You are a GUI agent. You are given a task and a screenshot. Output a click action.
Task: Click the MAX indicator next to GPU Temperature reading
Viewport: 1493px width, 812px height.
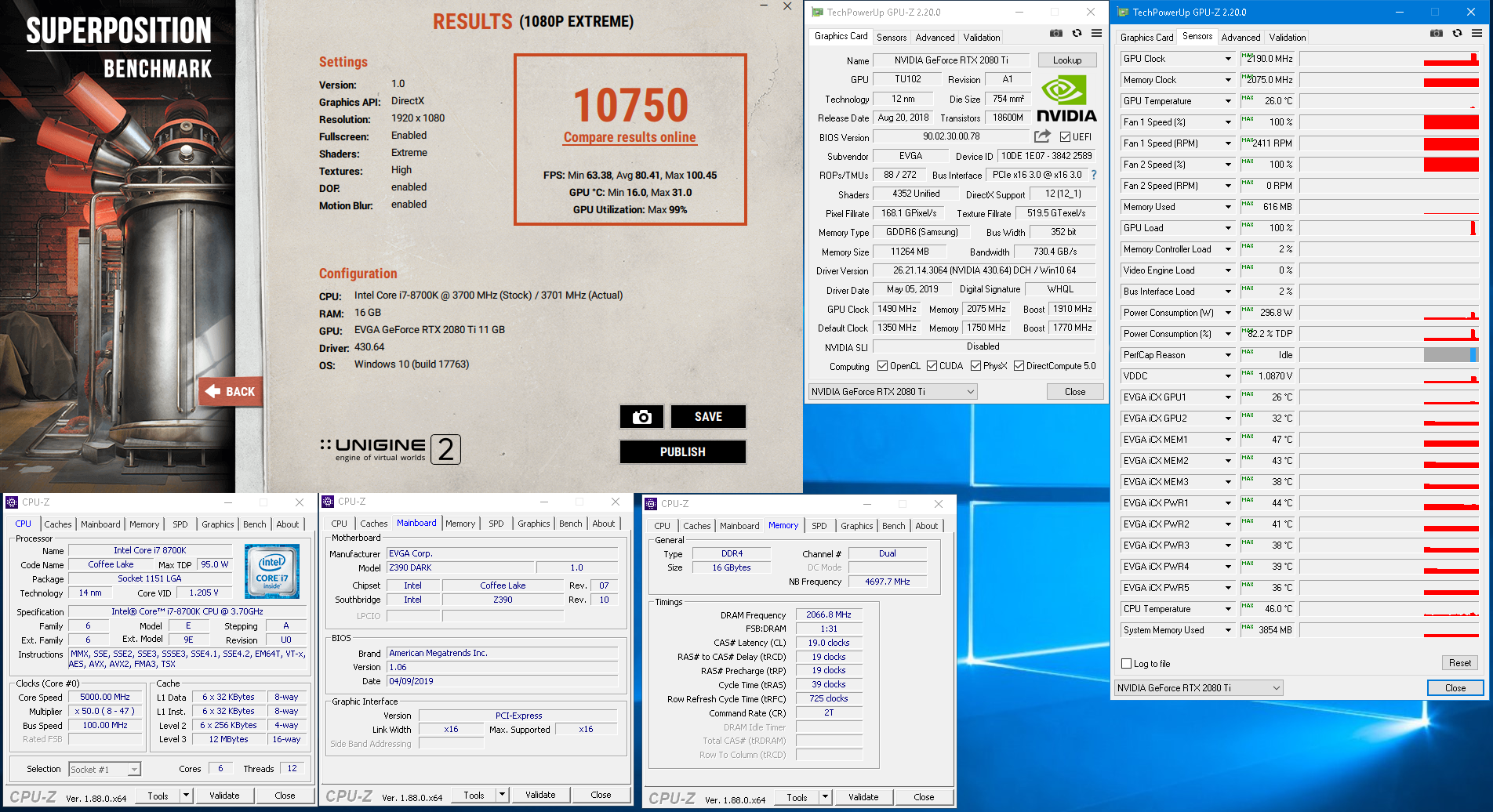(1247, 98)
